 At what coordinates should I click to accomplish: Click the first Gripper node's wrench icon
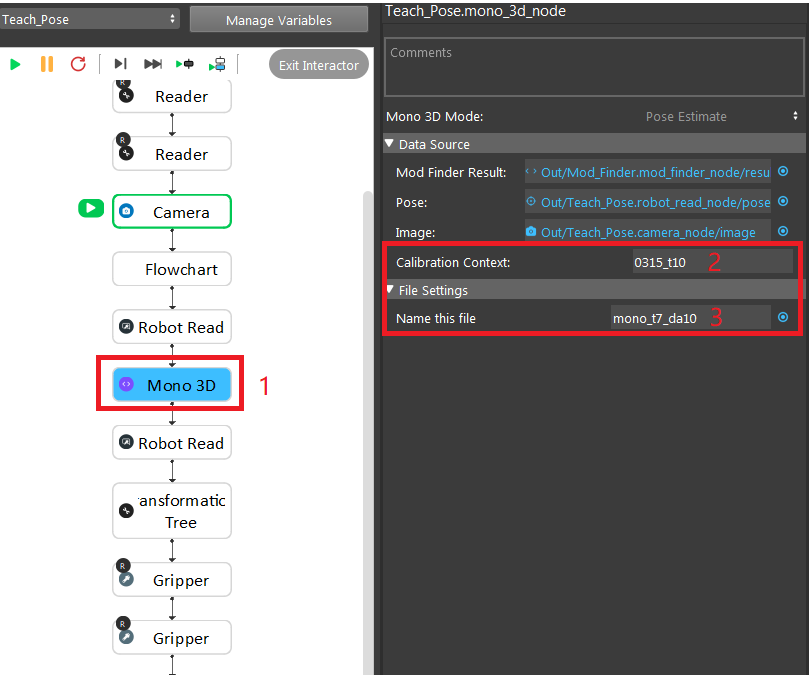coord(126,579)
